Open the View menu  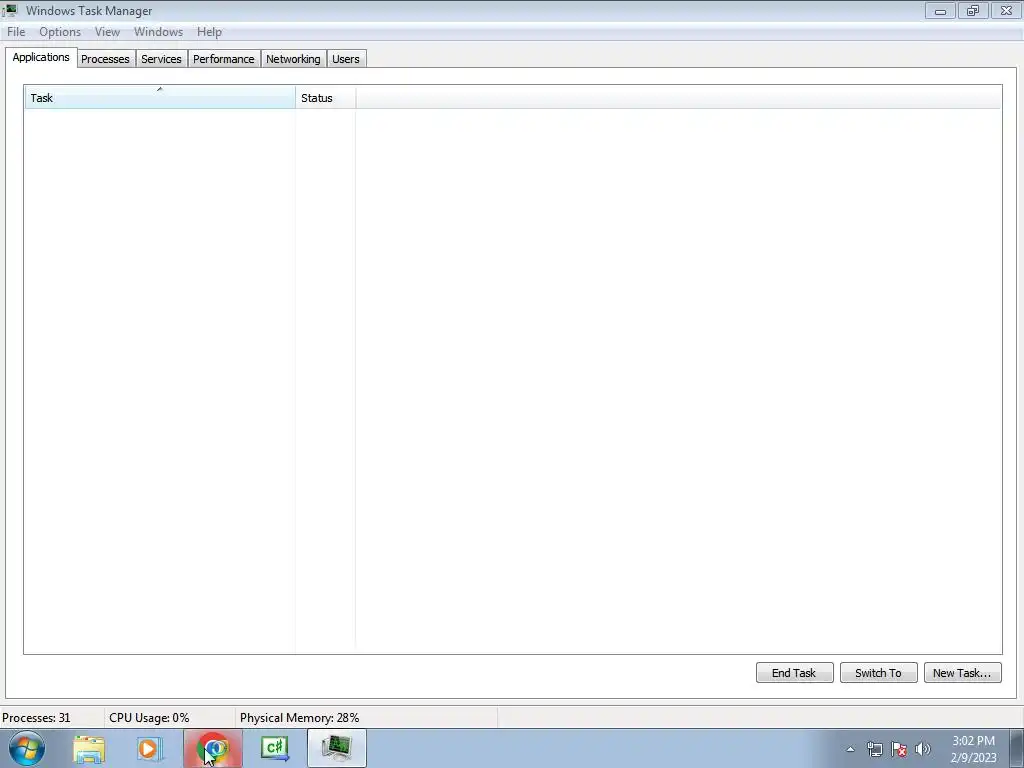click(x=107, y=31)
